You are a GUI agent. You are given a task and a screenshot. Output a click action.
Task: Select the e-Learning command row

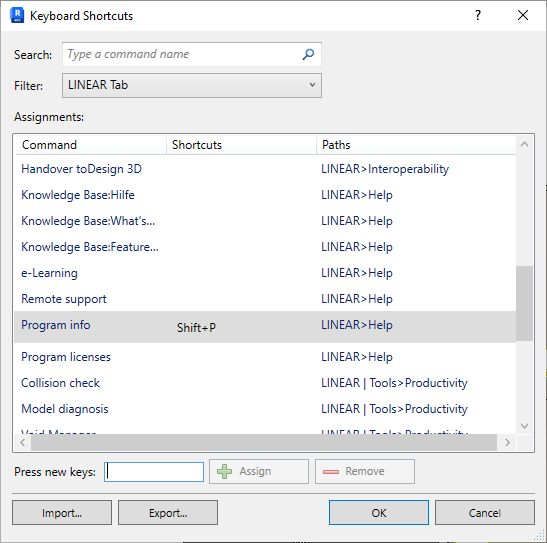point(265,273)
